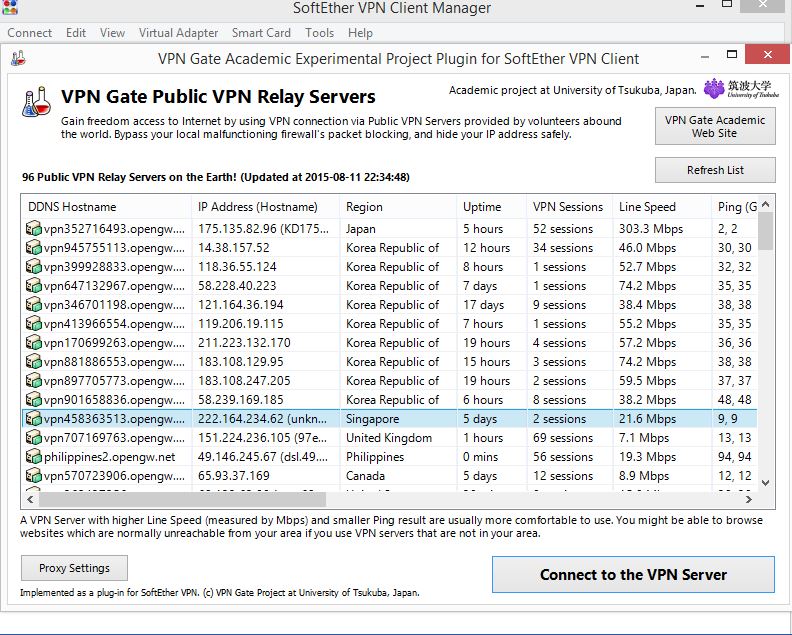Open VPN Gate Academic Web Site

coord(715,126)
